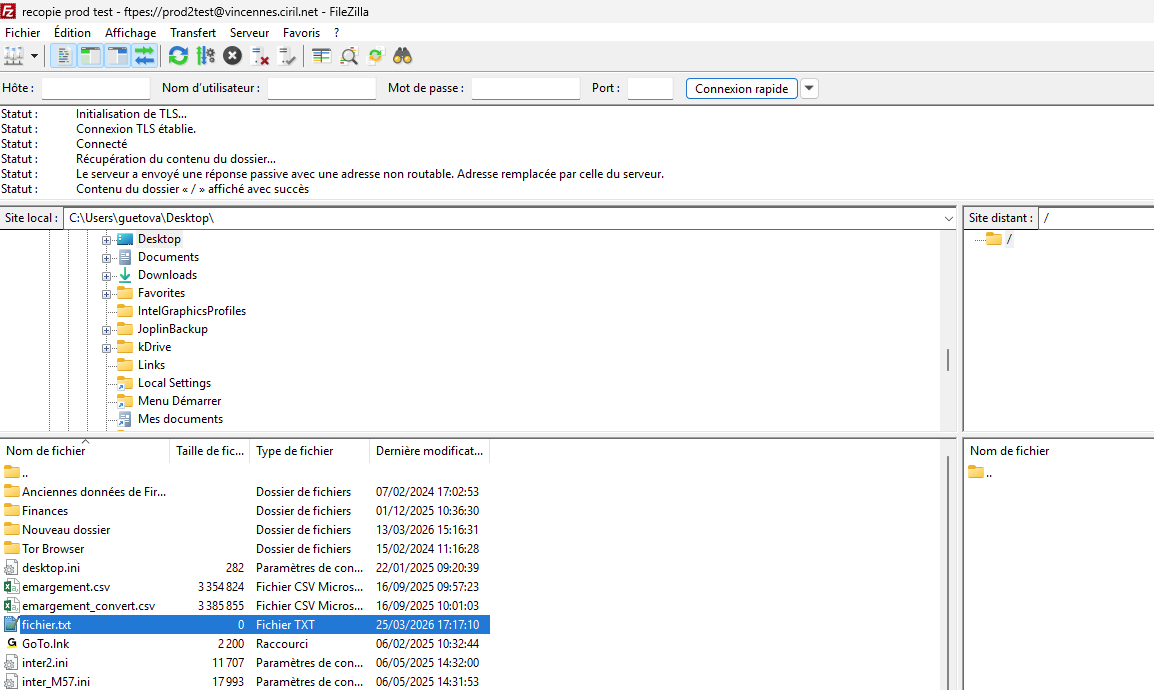
Task: Click the binoculars file search icon
Action: (403, 56)
